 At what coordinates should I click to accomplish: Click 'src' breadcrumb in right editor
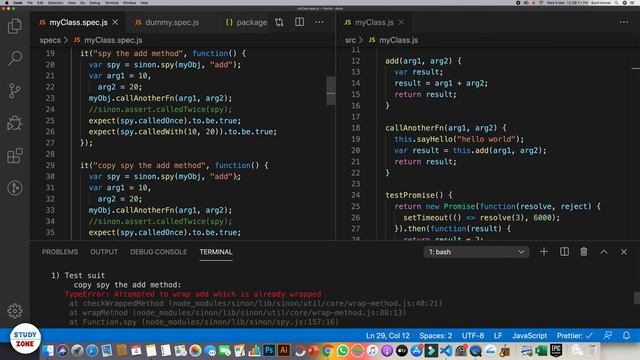click(350, 40)
